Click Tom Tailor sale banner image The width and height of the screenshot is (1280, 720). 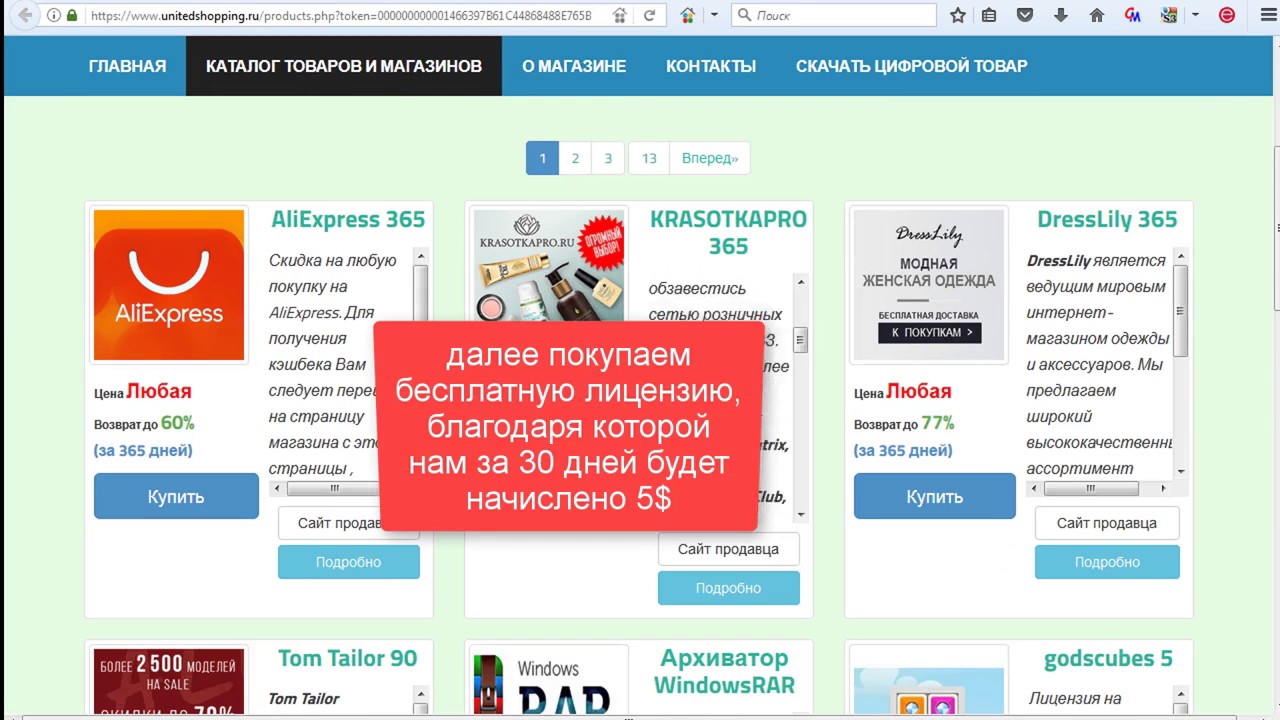point(169,683)
